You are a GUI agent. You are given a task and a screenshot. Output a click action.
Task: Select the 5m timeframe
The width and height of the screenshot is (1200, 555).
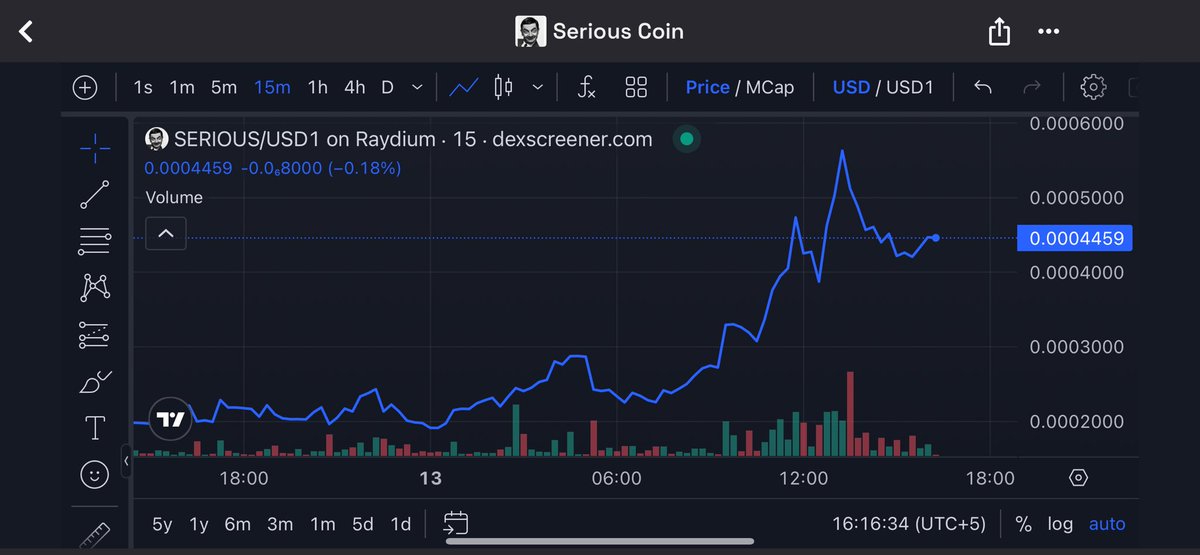224,88
